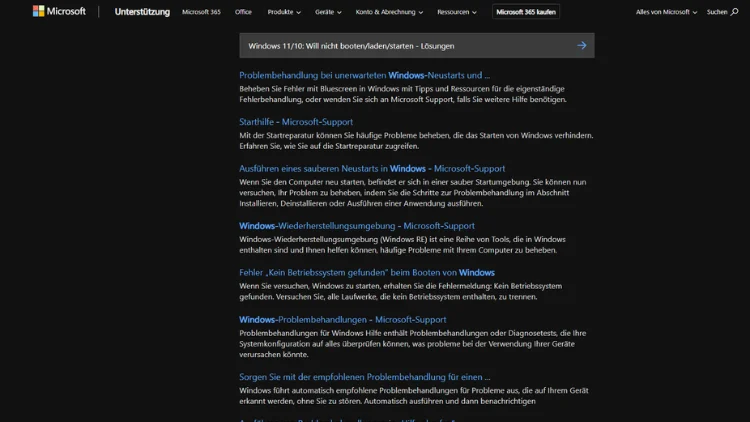Click the Microsoft logo icon
This screenshot has height=422, width=750.
(x=38, y=11)
